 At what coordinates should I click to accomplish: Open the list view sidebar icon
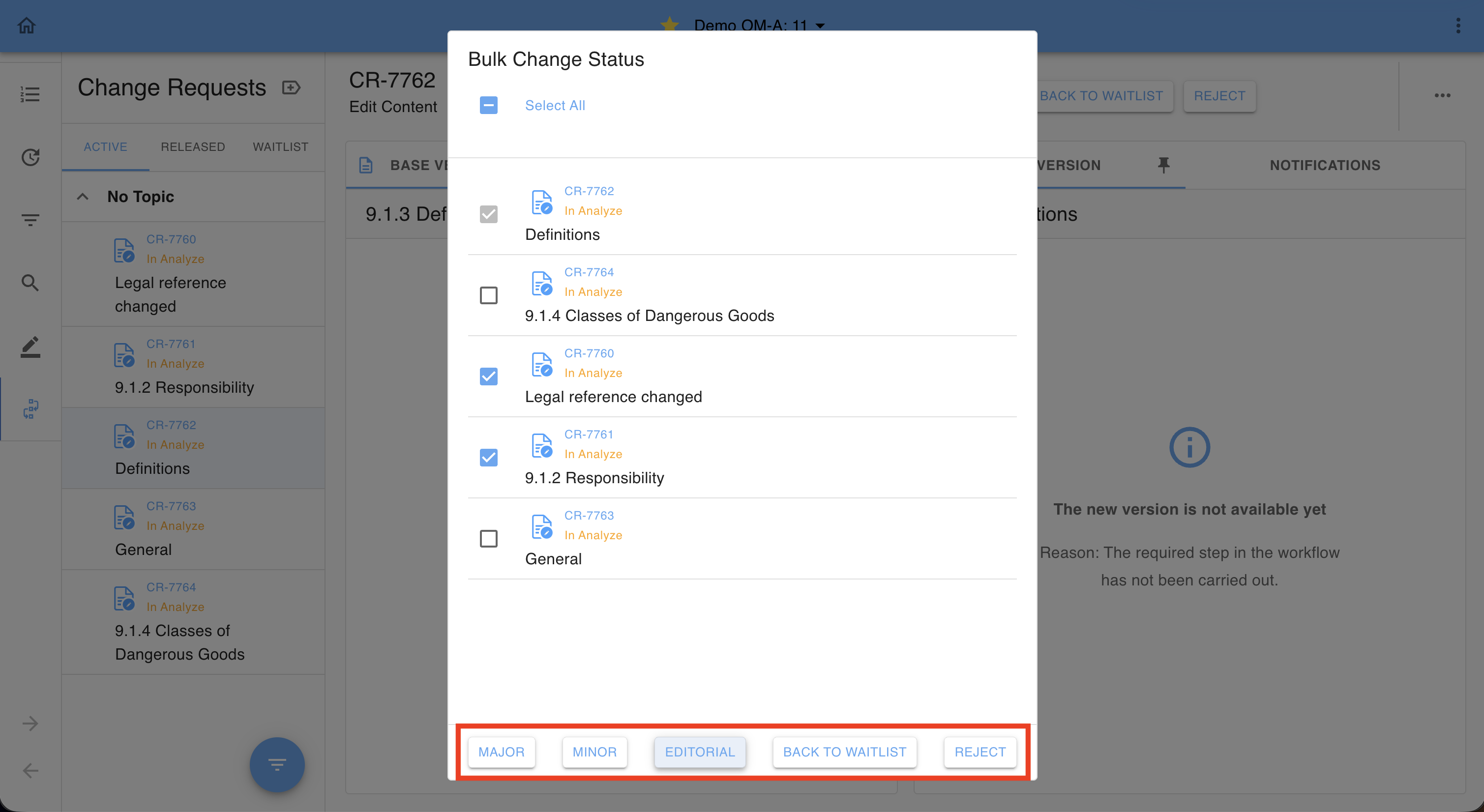[x=30, y=94]
